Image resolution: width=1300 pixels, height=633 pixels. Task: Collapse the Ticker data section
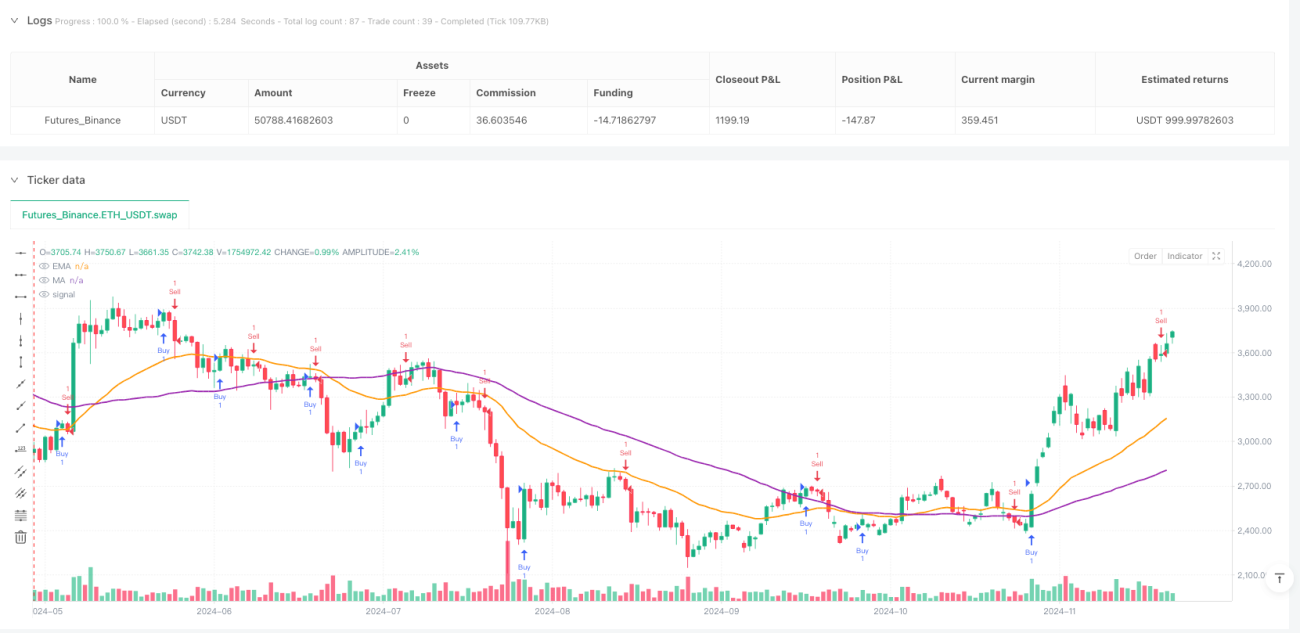tap(14, 180)
